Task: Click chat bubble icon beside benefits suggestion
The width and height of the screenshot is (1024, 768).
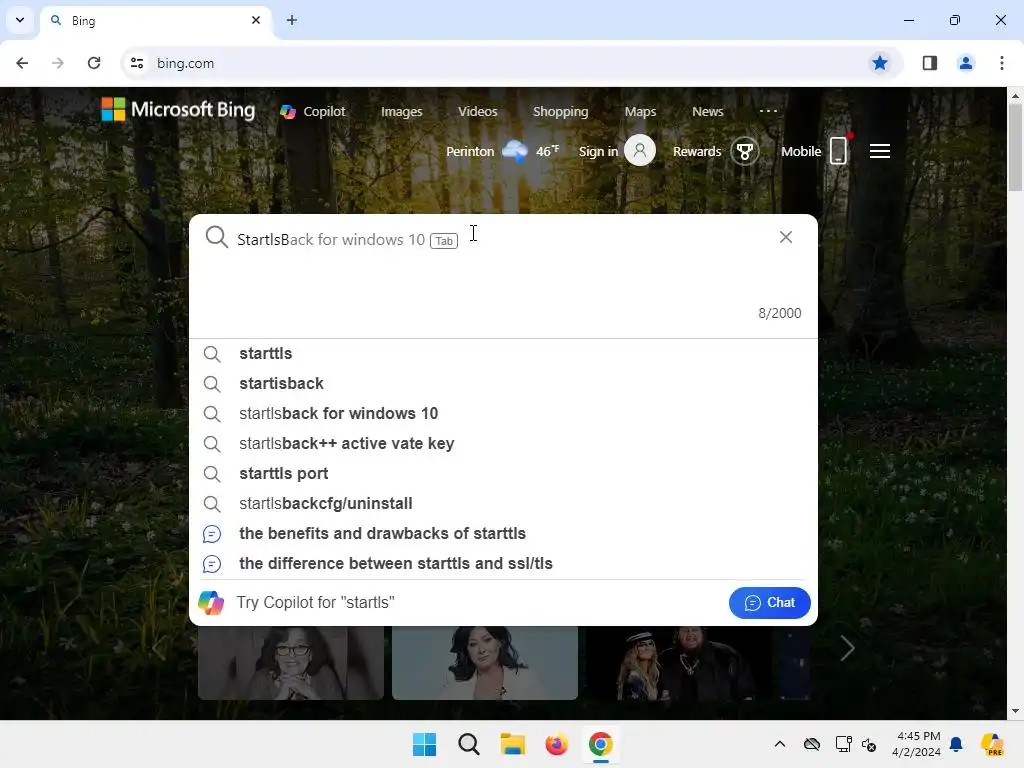Action: point(212,534)
